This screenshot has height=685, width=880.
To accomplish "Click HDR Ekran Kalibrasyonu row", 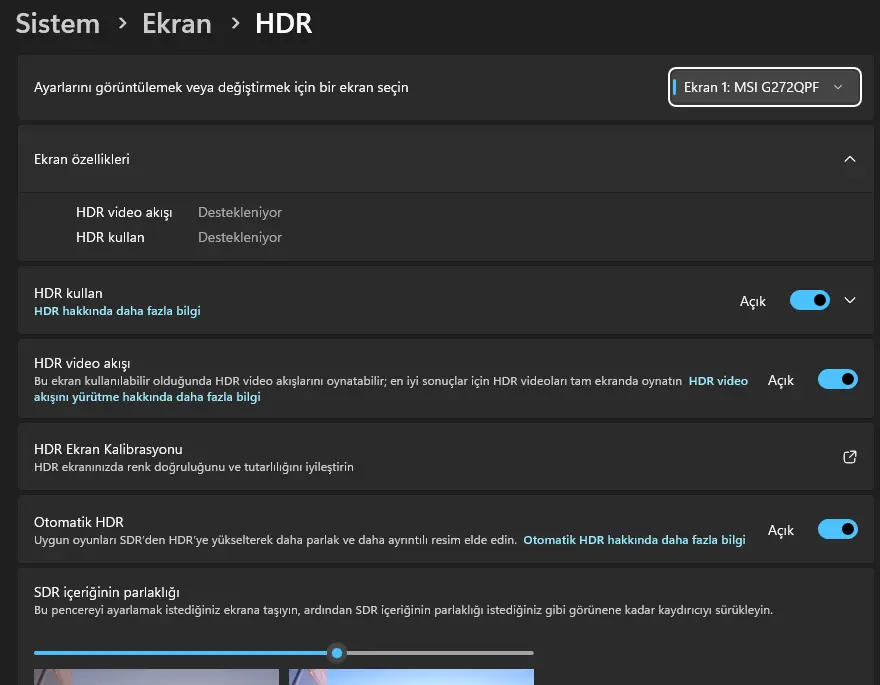I will pos(446,457).
